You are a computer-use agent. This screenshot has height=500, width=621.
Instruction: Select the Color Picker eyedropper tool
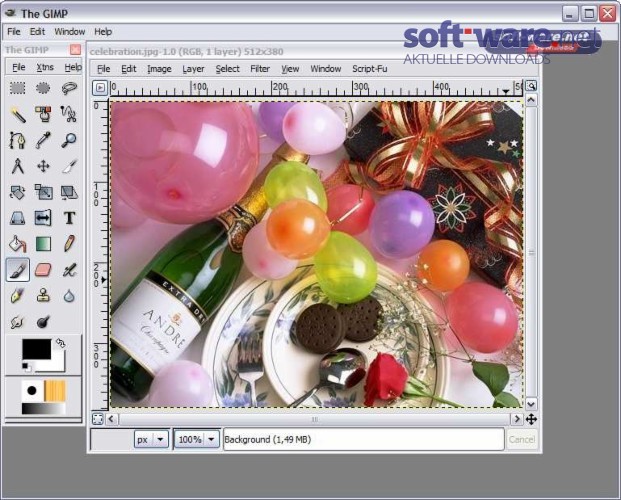pyautogui.click(x=43, y=140)
